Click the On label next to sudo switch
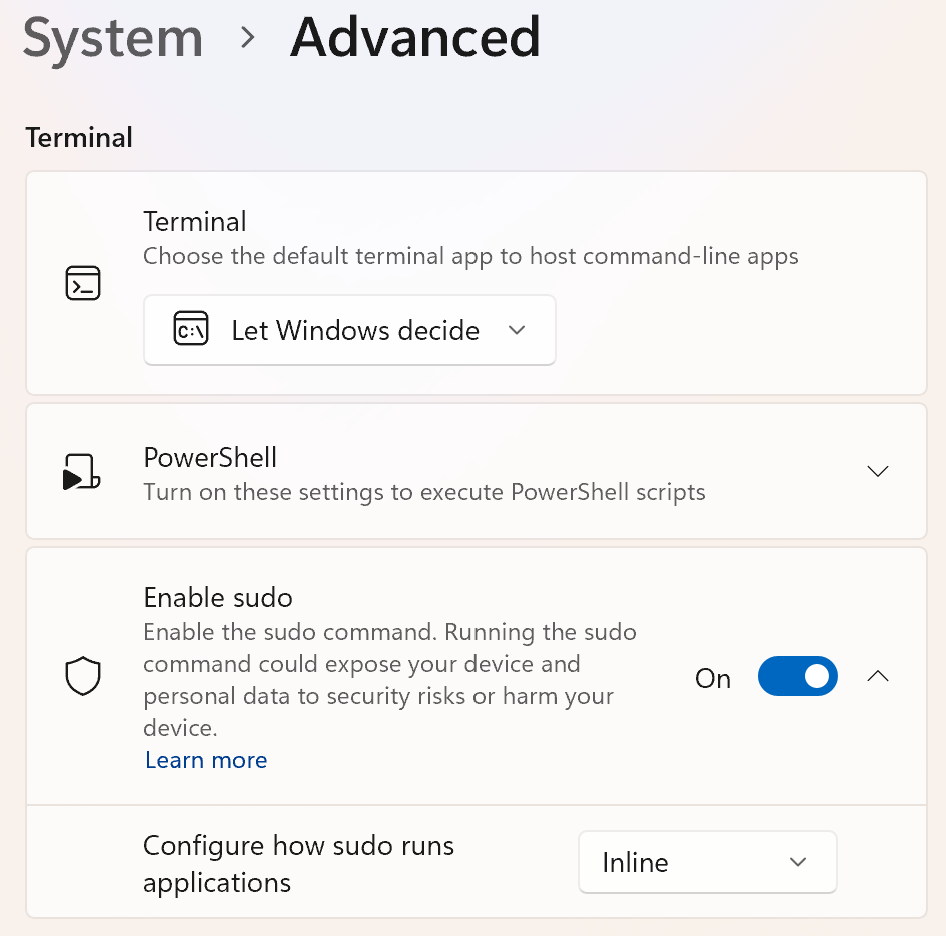 pyautogui.click(x=713, y=678)
